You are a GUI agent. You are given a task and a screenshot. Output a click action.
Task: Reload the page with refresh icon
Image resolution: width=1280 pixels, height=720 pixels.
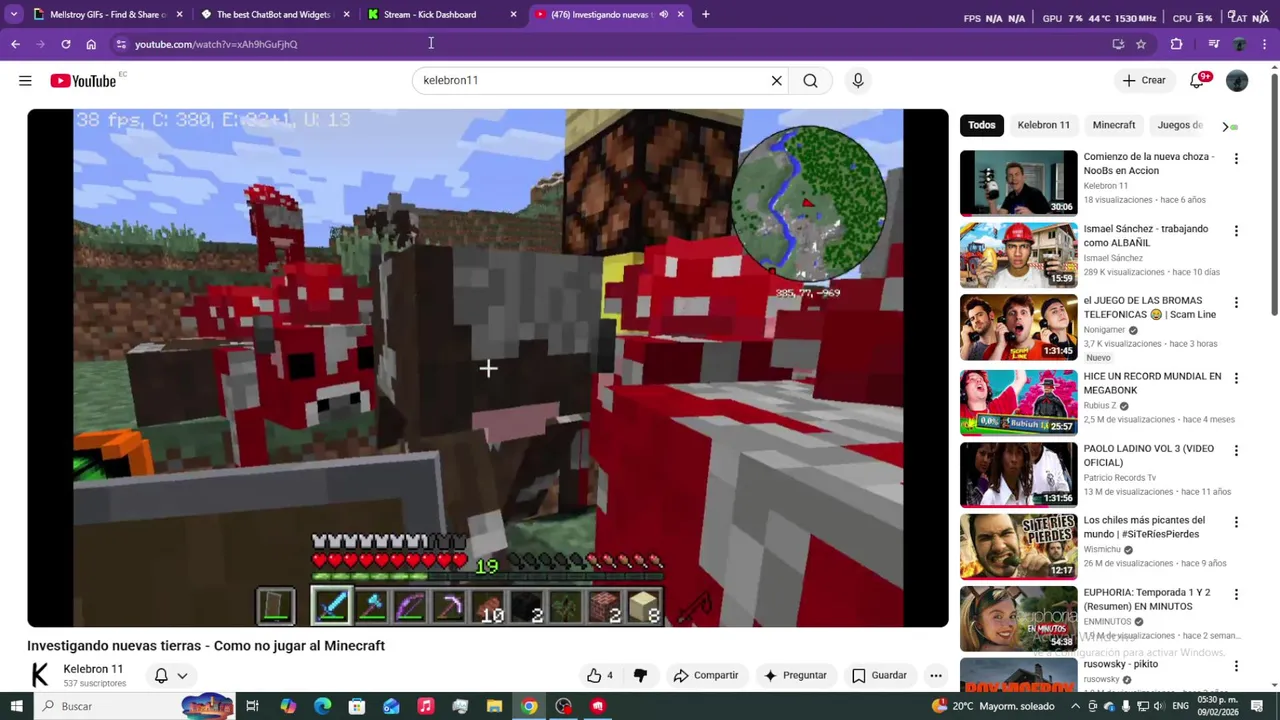coord(66,44)
